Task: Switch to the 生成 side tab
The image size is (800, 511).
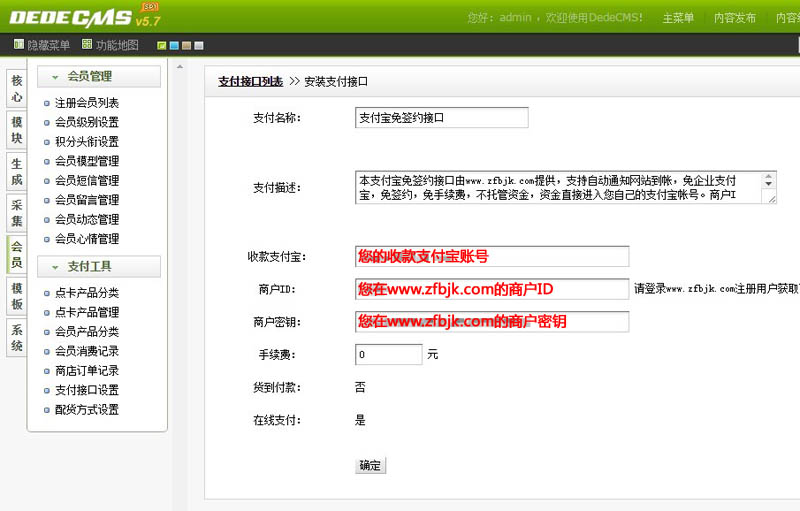Action: point(16,171)
